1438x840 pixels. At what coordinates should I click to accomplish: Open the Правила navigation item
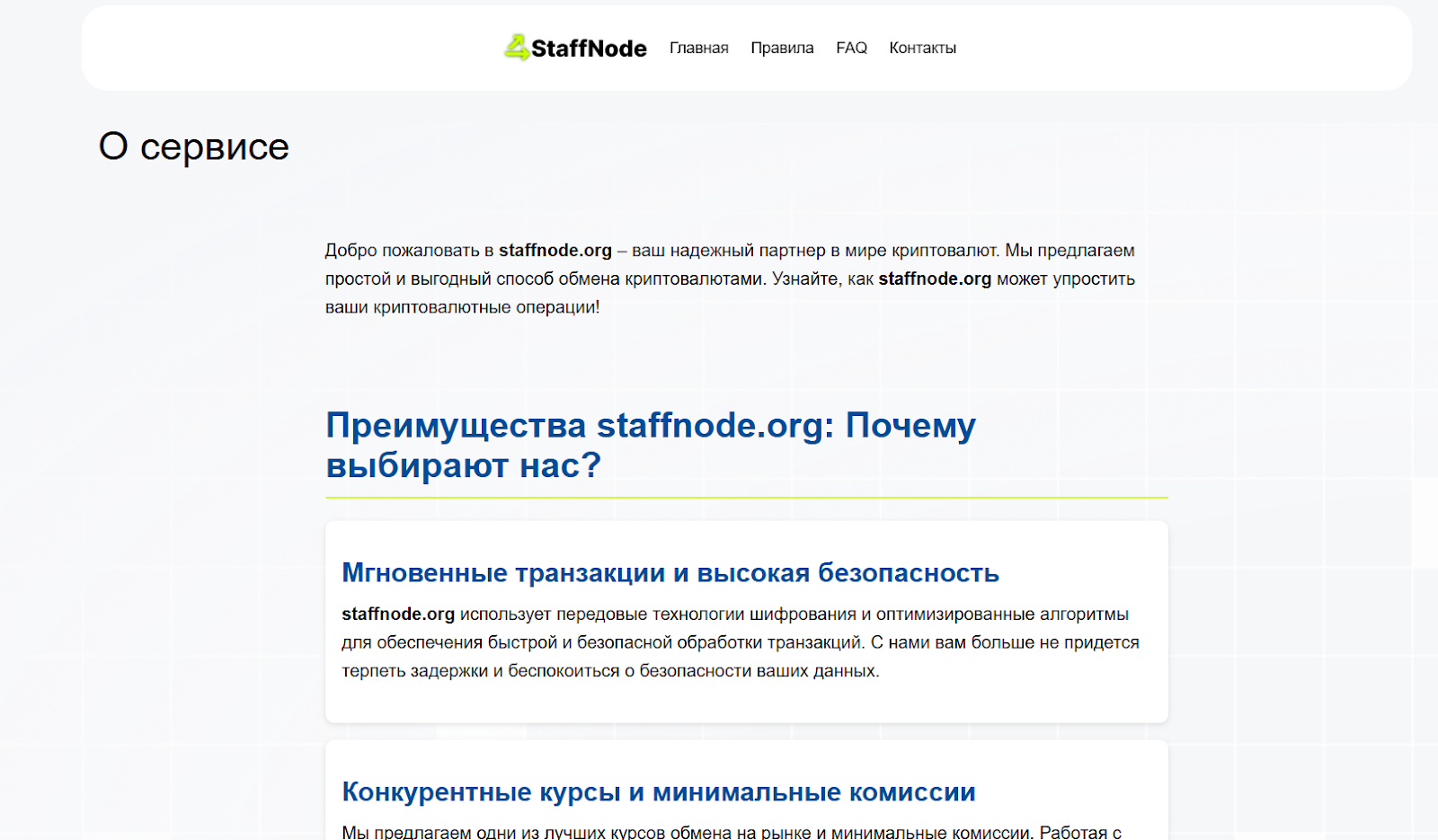[781, 48]
